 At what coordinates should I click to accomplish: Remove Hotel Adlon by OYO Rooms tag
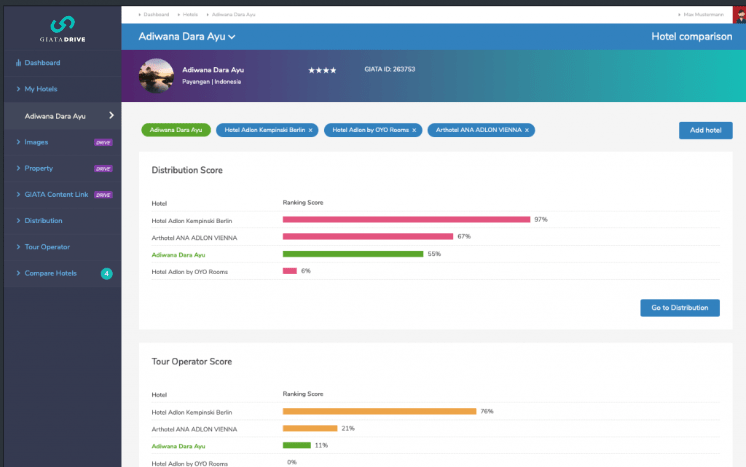click(414, 130)
